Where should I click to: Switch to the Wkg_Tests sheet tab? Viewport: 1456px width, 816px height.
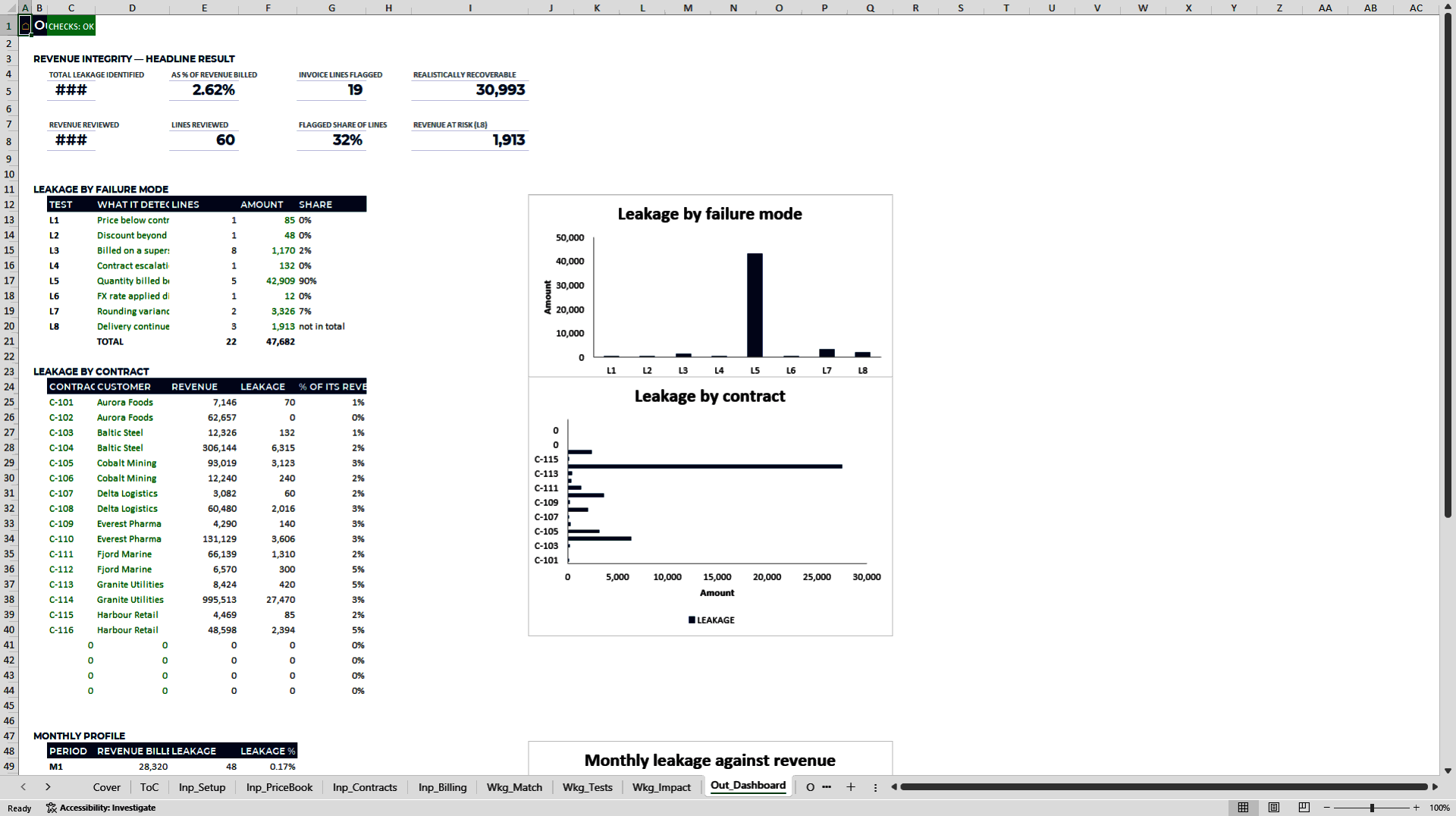click(587, 787)
